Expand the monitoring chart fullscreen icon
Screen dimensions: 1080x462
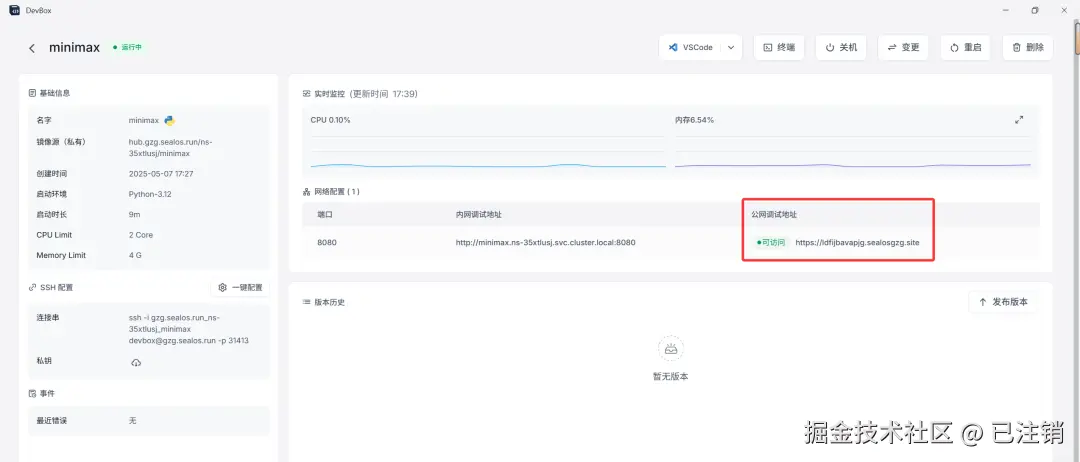tap(1019, 120)
